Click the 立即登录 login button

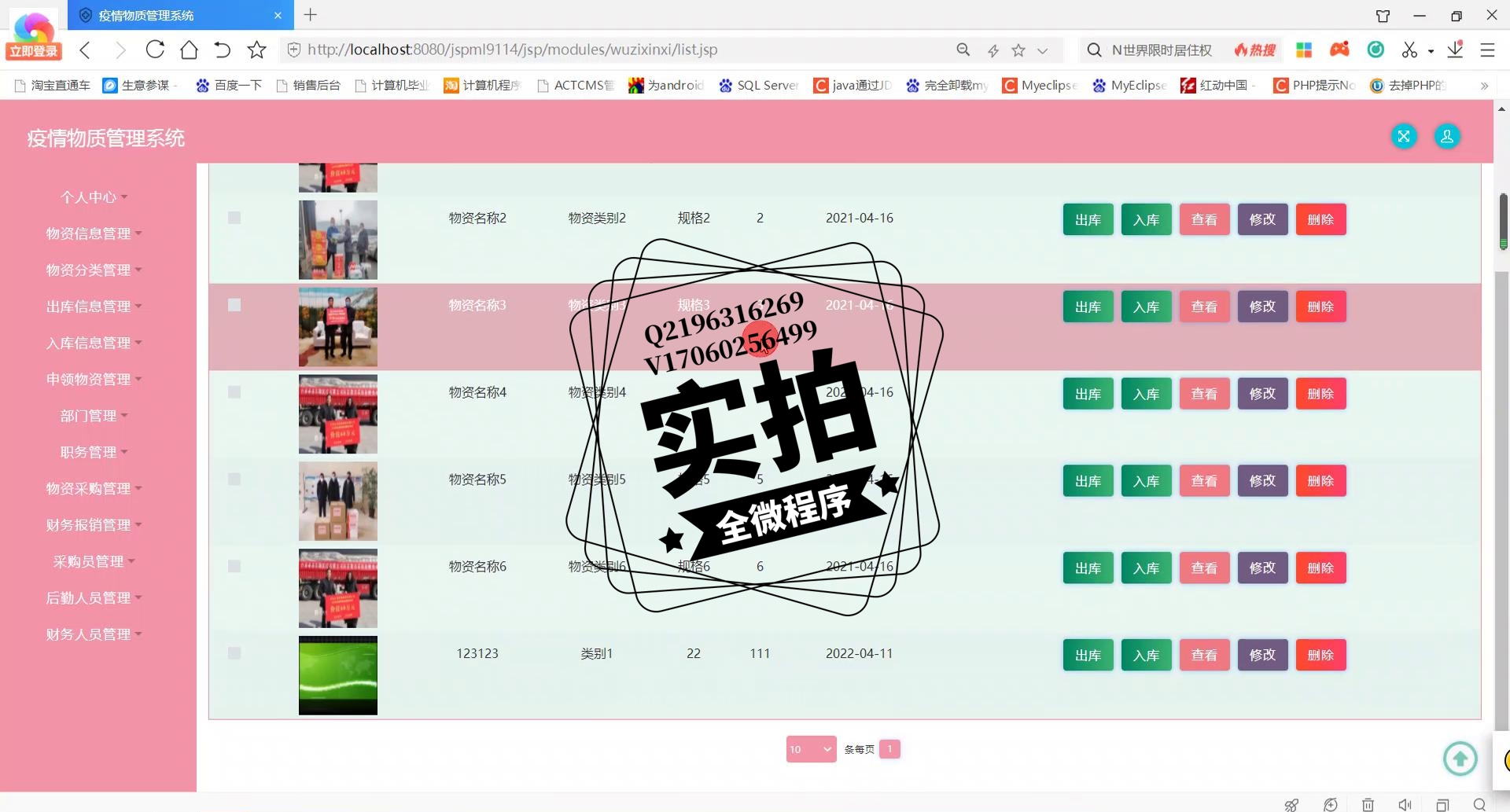[33, 51]
